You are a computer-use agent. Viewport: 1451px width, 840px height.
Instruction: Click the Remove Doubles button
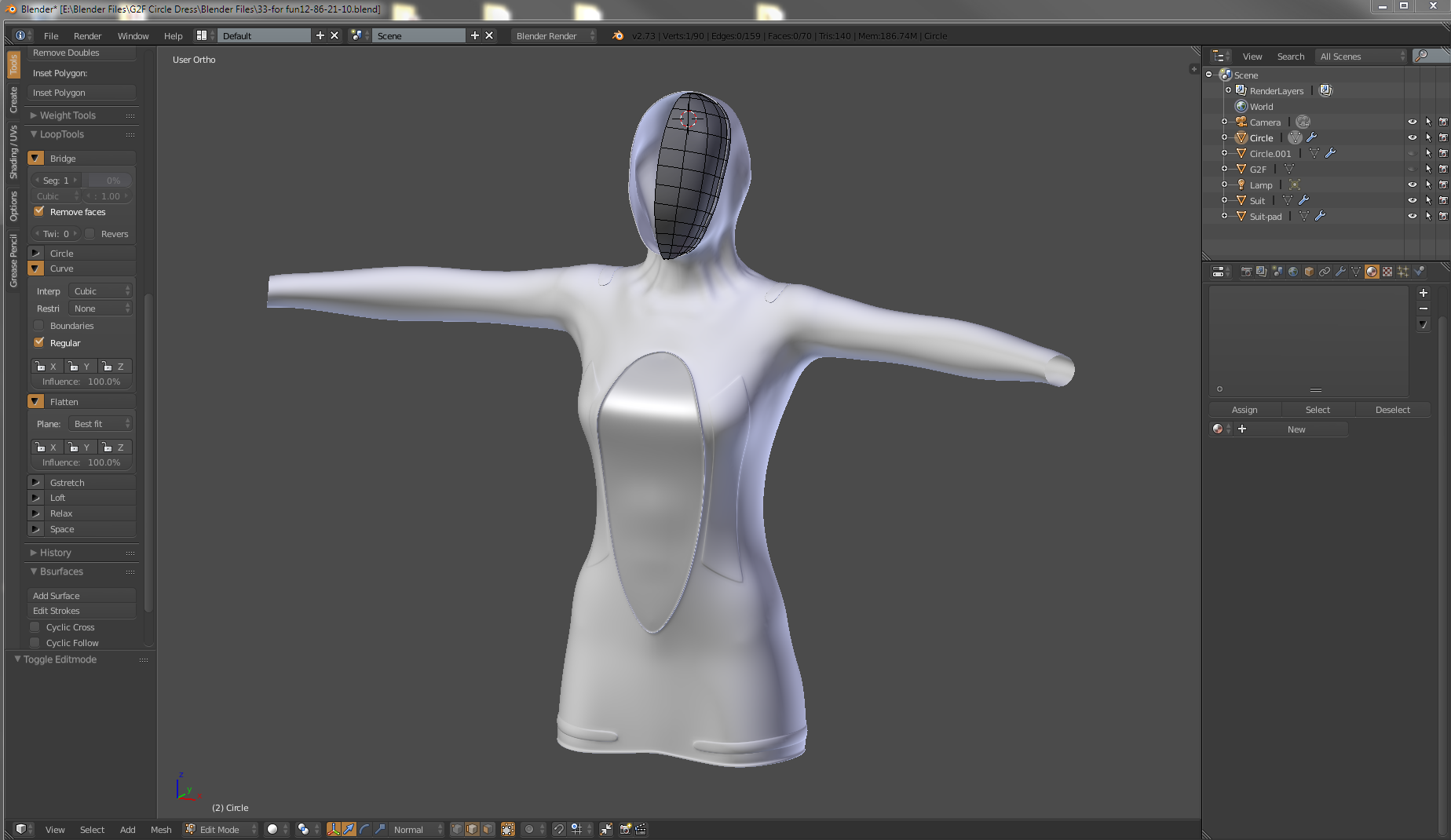pos(82,53)
